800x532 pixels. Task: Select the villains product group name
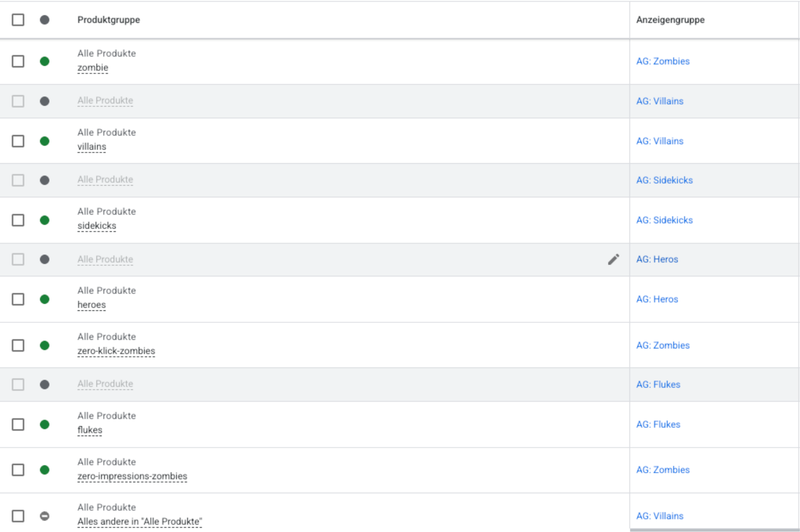pos(92,147)
